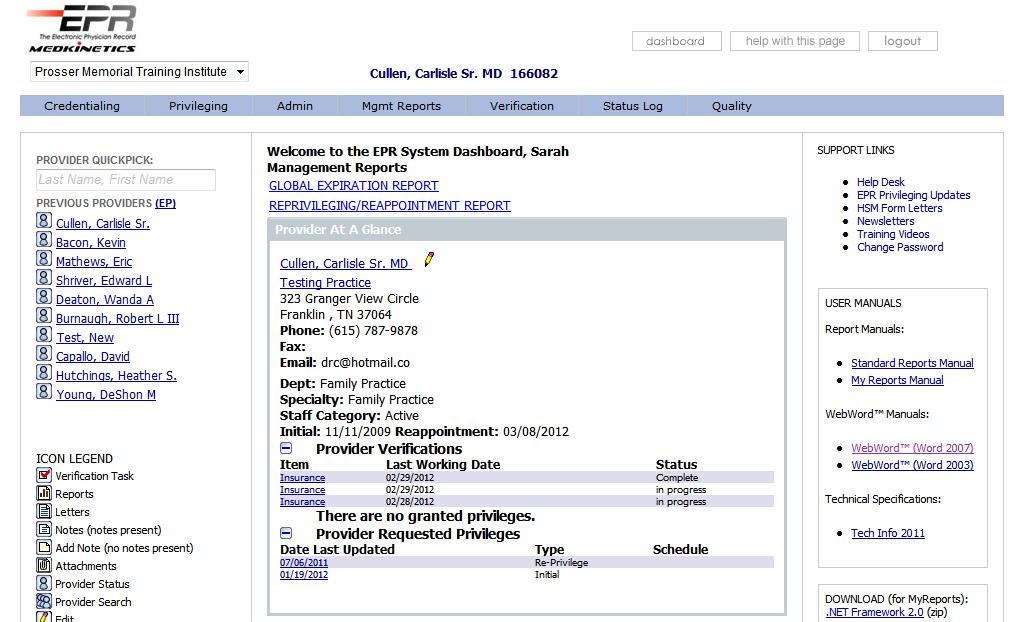The width and height of the screenshot is (1016, 622).
Task: Open the Reprivileging/Reappointment Report link
Action: pos(389,206)
